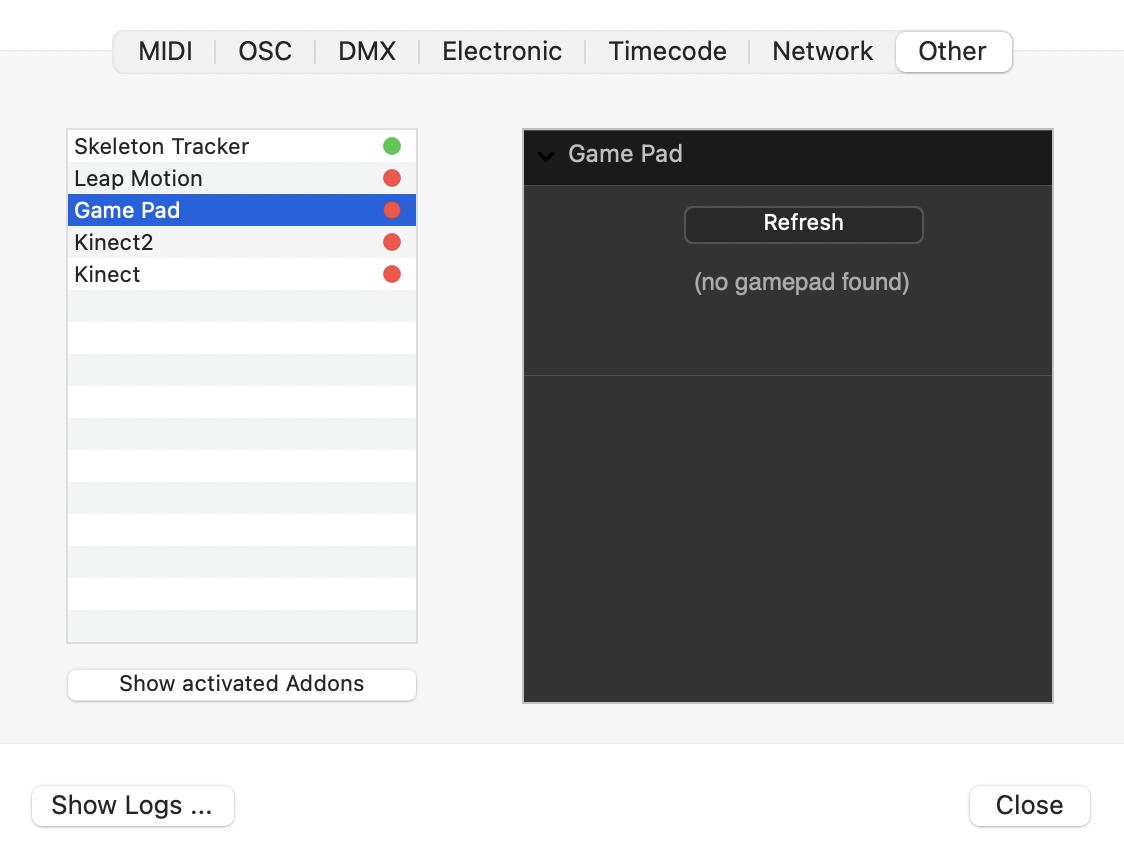Image resolution: width=1124 pixels, height=854 pixels.
Task: Open the OSC tab
Action: [x=265, y=52]
